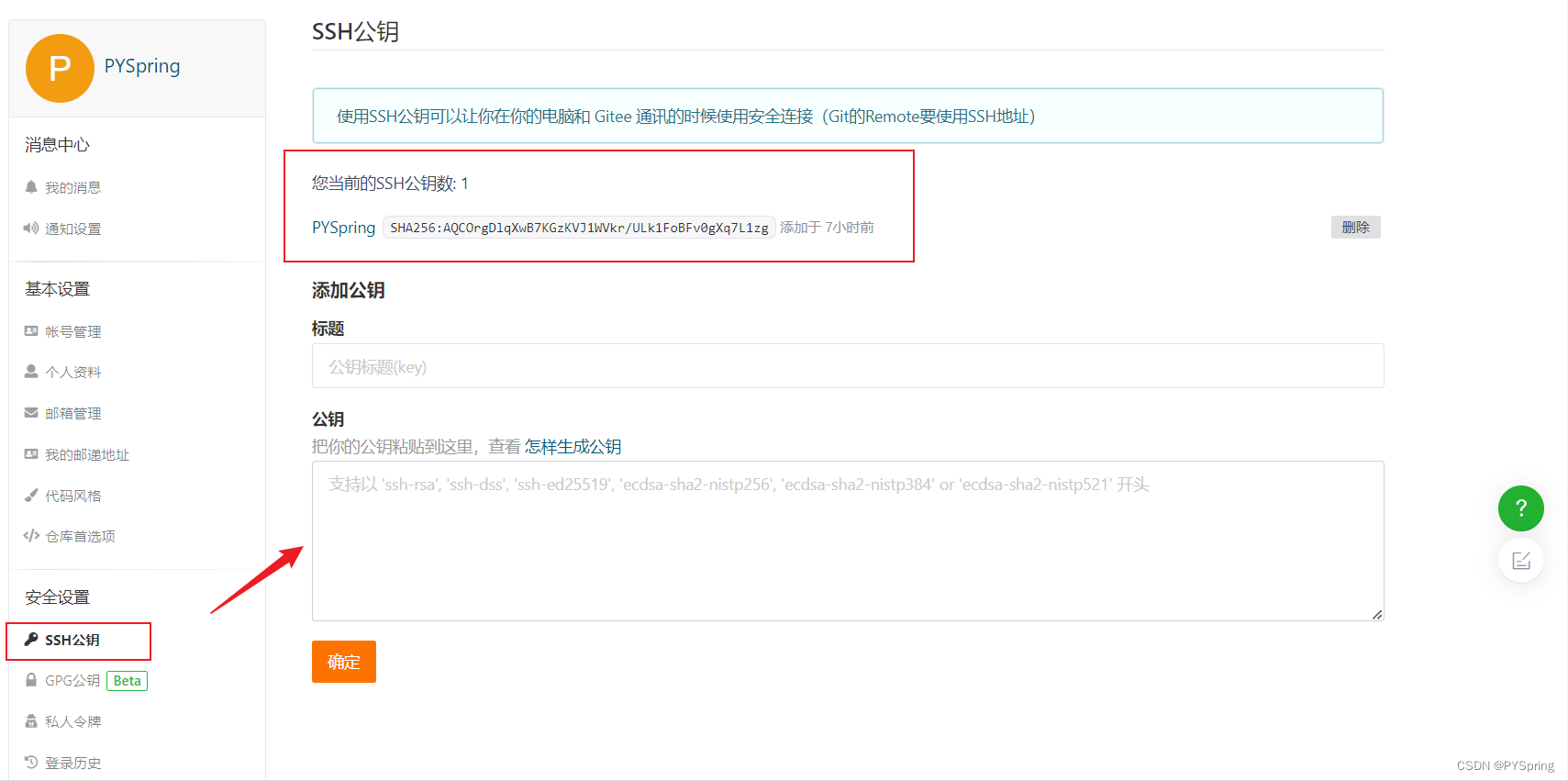Click the address card icon beside 我的邮递地址

pyautogui.click(x=31, y=454)
